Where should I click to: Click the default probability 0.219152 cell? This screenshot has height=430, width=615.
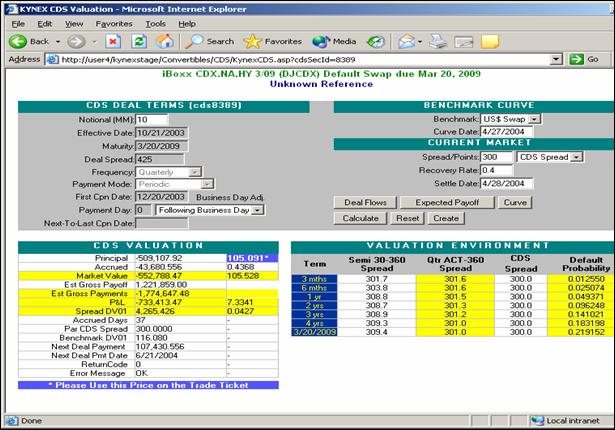pos(580,332)
